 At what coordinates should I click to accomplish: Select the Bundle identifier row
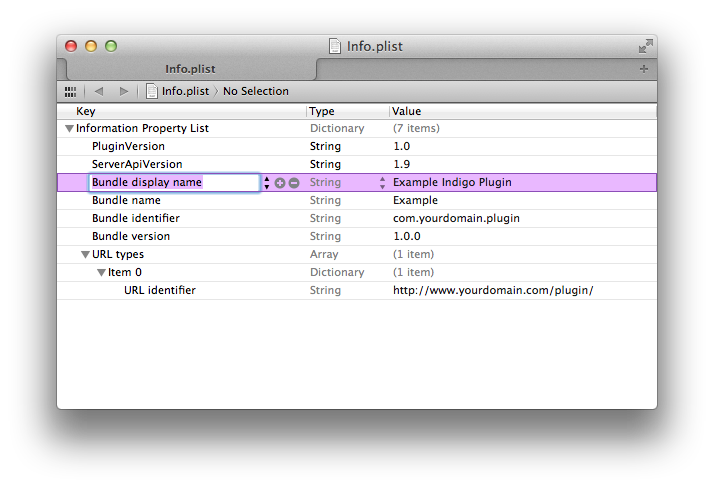pos(357,219)
